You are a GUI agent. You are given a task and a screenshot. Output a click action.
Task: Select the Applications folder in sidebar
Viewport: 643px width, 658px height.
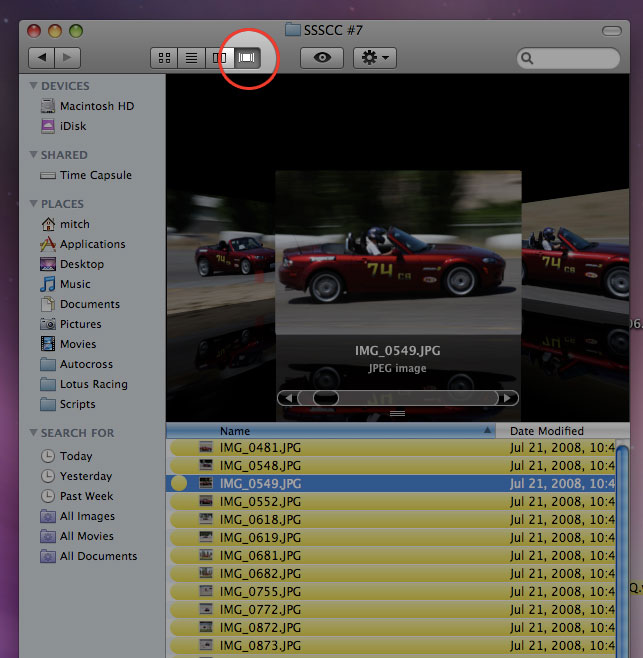[x=92, y=244]
